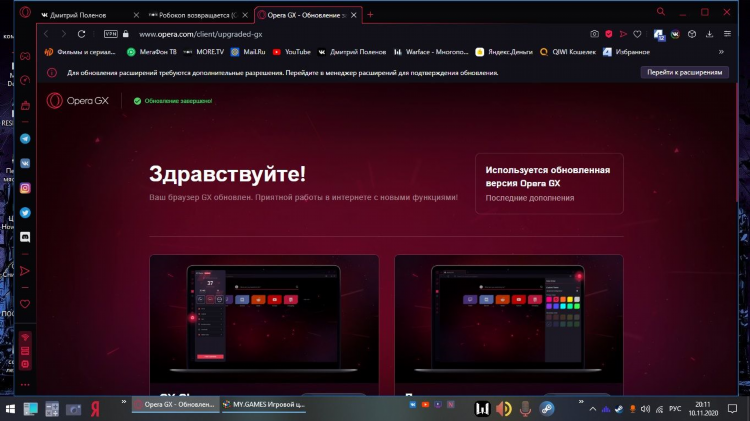
Task: Open Фильмы и сериалы bookmark
Action: click(80, 52)
